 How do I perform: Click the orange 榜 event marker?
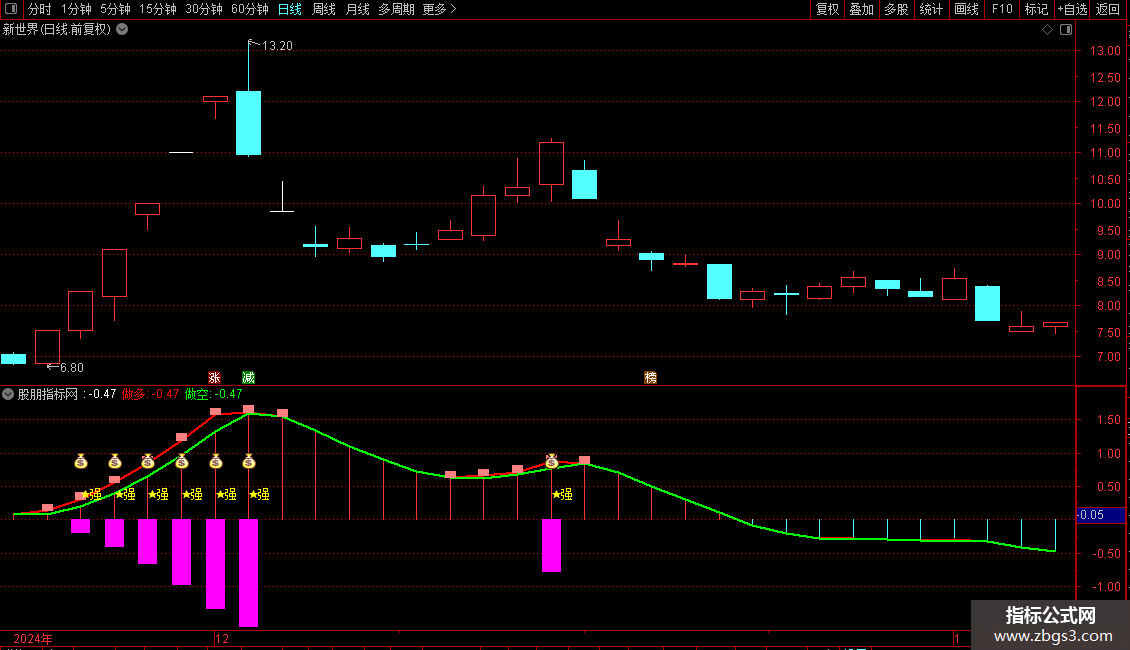click(x=650, y=378)
